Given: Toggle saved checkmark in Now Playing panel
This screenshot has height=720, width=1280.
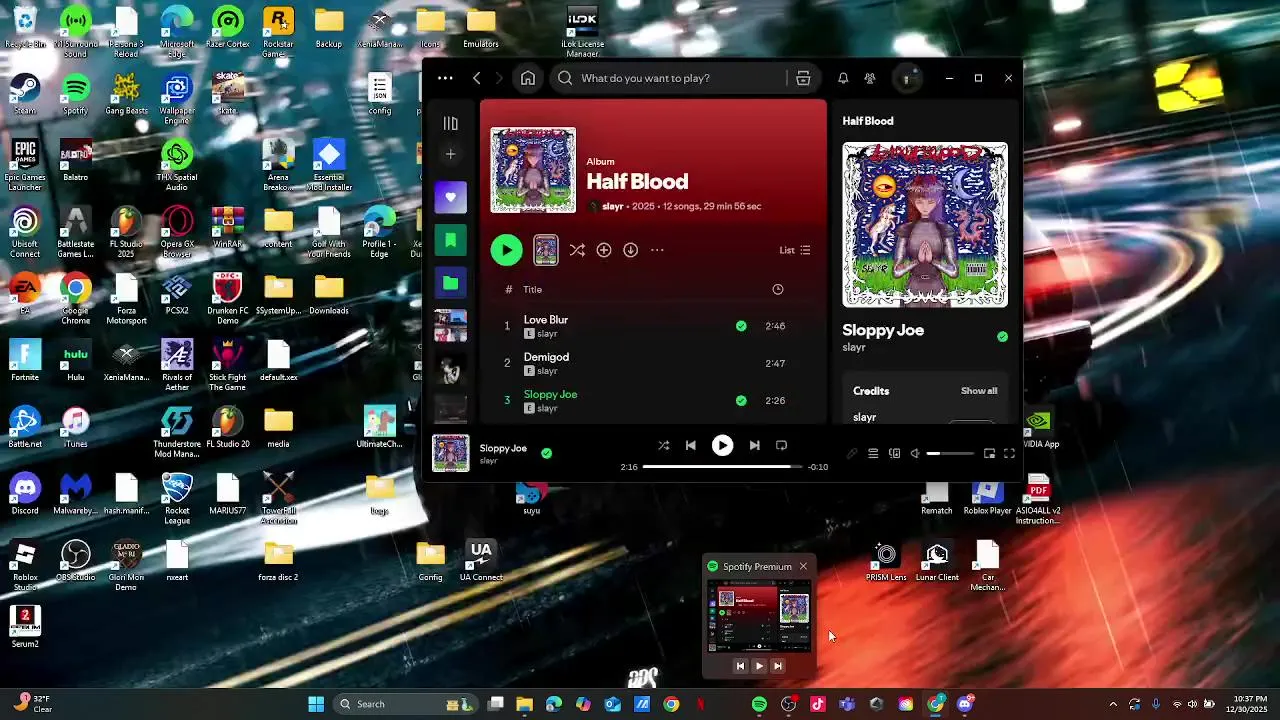Looking at the screenshot, I should pyautogui.click(x=1002, y=337).
